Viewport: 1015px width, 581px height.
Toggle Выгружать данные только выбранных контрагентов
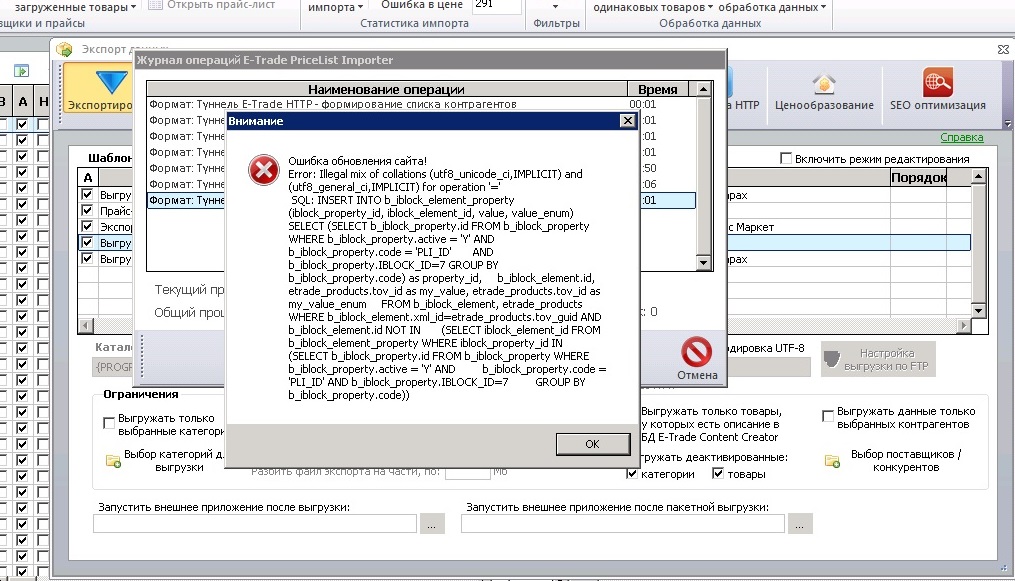827,416
